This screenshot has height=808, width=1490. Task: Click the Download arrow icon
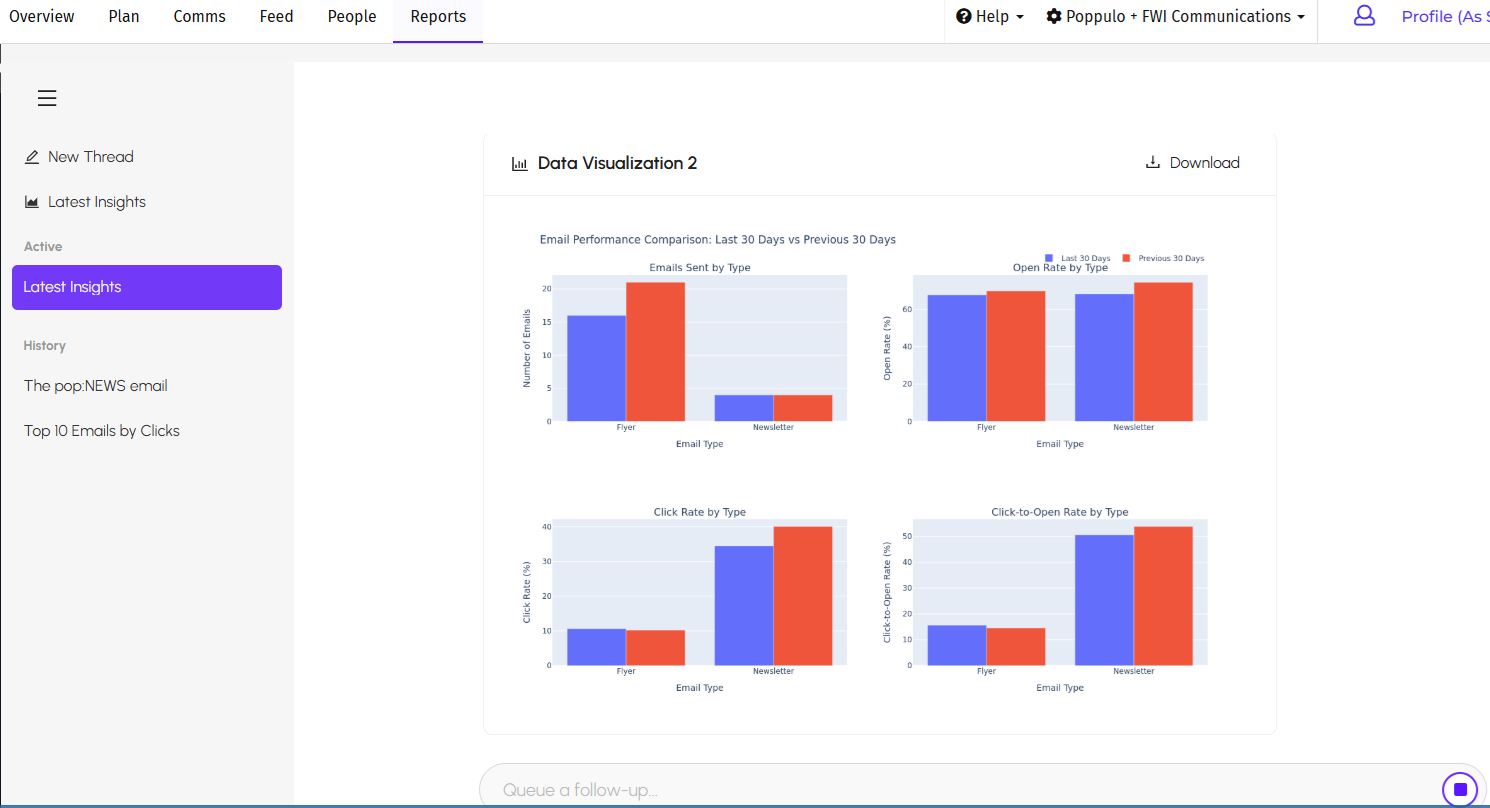[1153, 163]
